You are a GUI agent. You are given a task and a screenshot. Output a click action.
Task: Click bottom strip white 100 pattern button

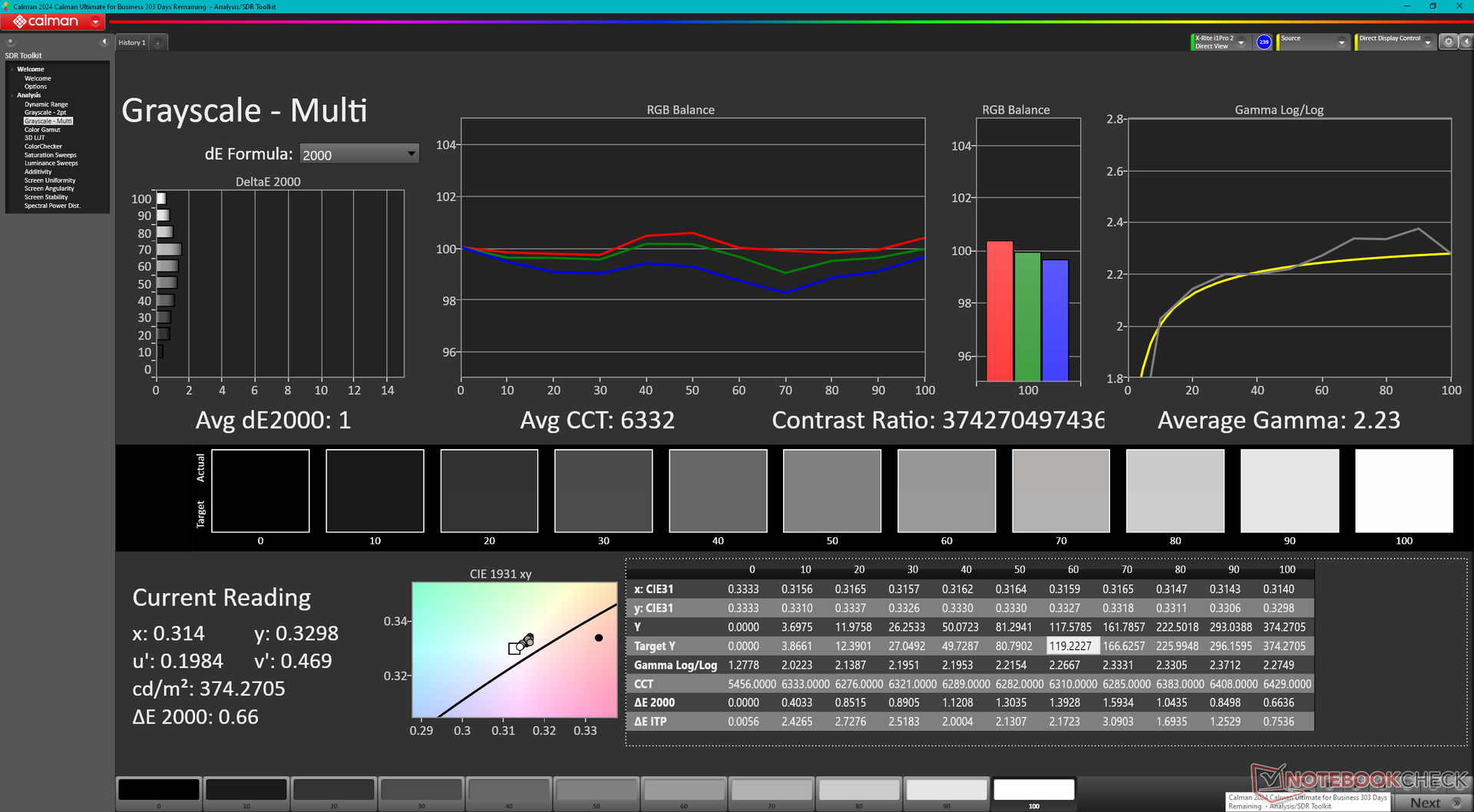[1034, 794]
